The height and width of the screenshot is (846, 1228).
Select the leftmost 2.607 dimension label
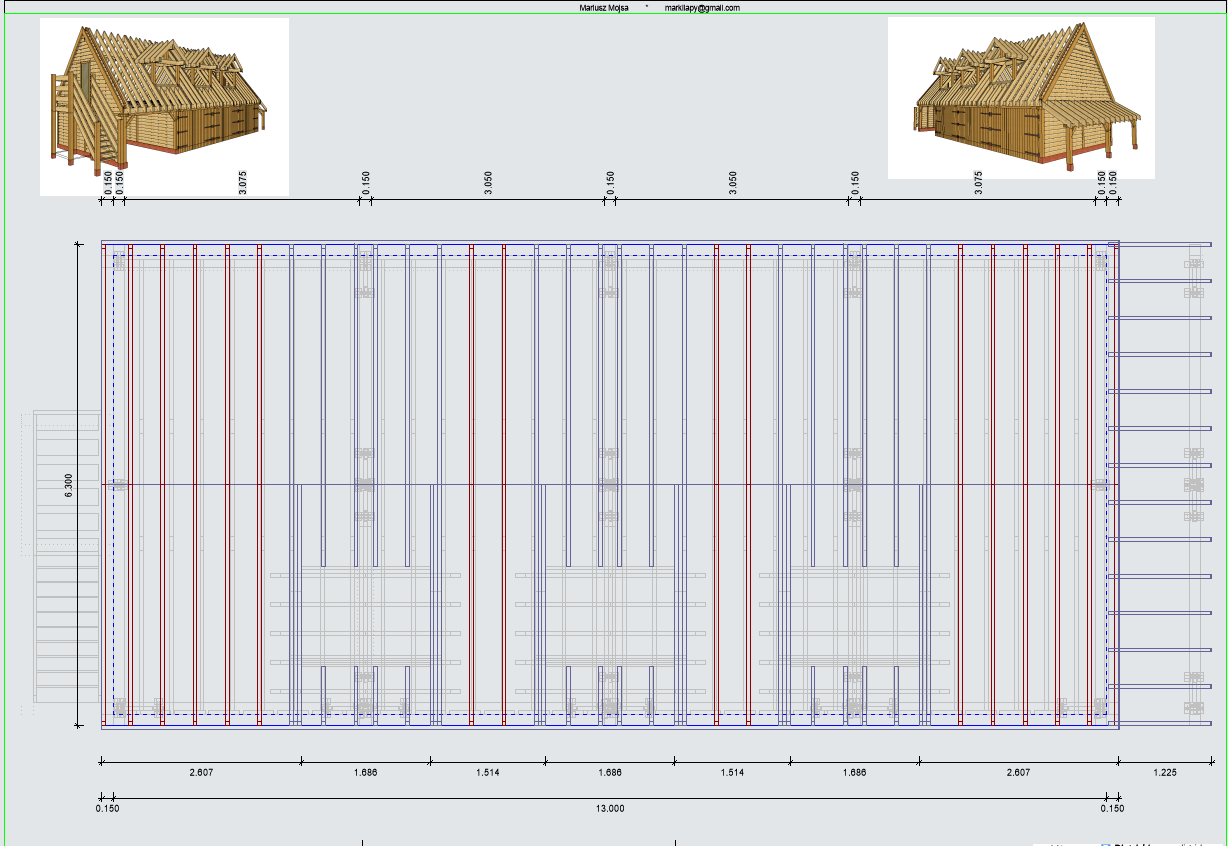201,773
